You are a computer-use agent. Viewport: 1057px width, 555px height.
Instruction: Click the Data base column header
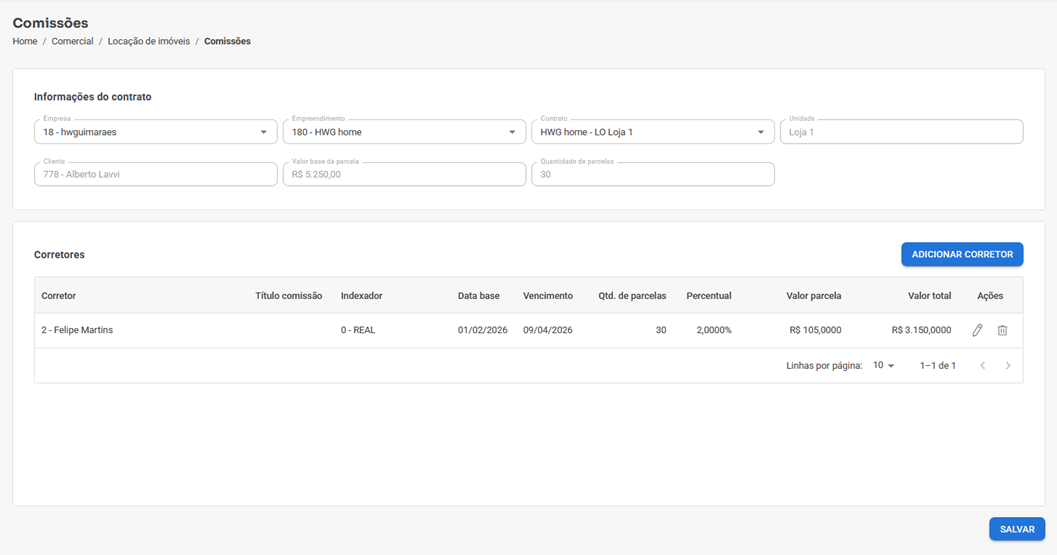[x=479, y=295]
